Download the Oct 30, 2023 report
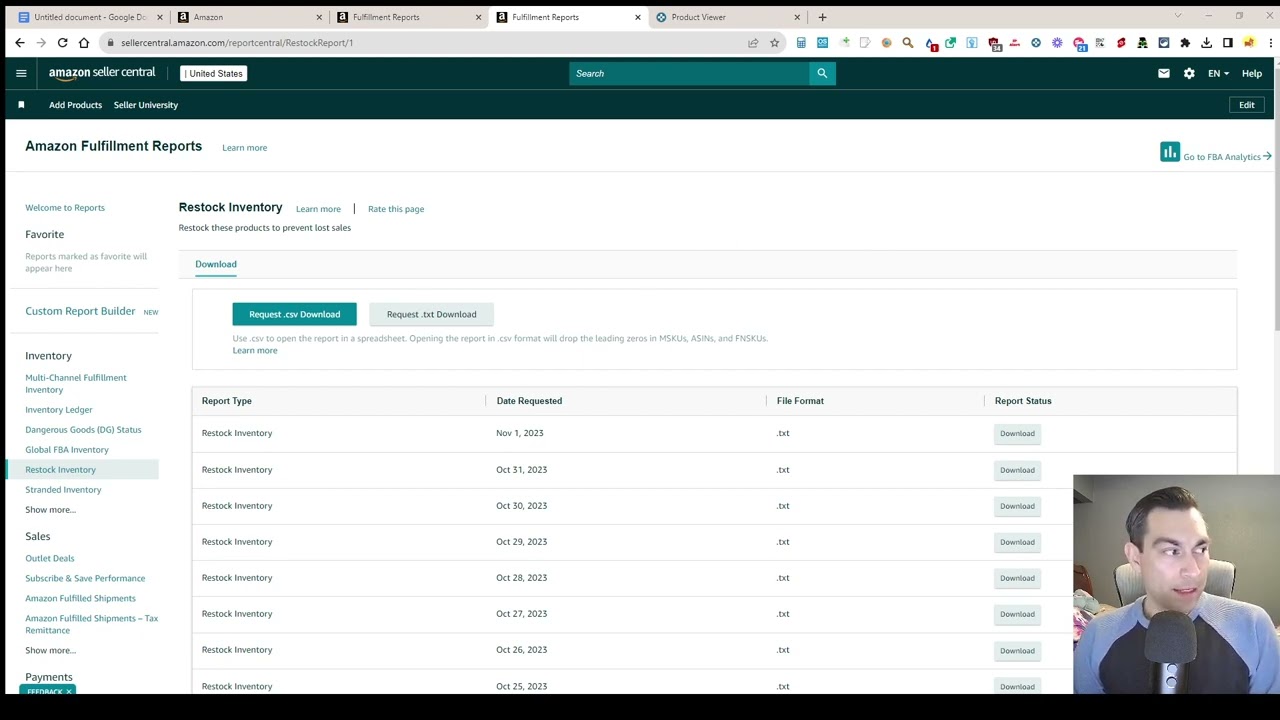The width and height of the screenshot is (1280, 720). tap(1017, 506)
